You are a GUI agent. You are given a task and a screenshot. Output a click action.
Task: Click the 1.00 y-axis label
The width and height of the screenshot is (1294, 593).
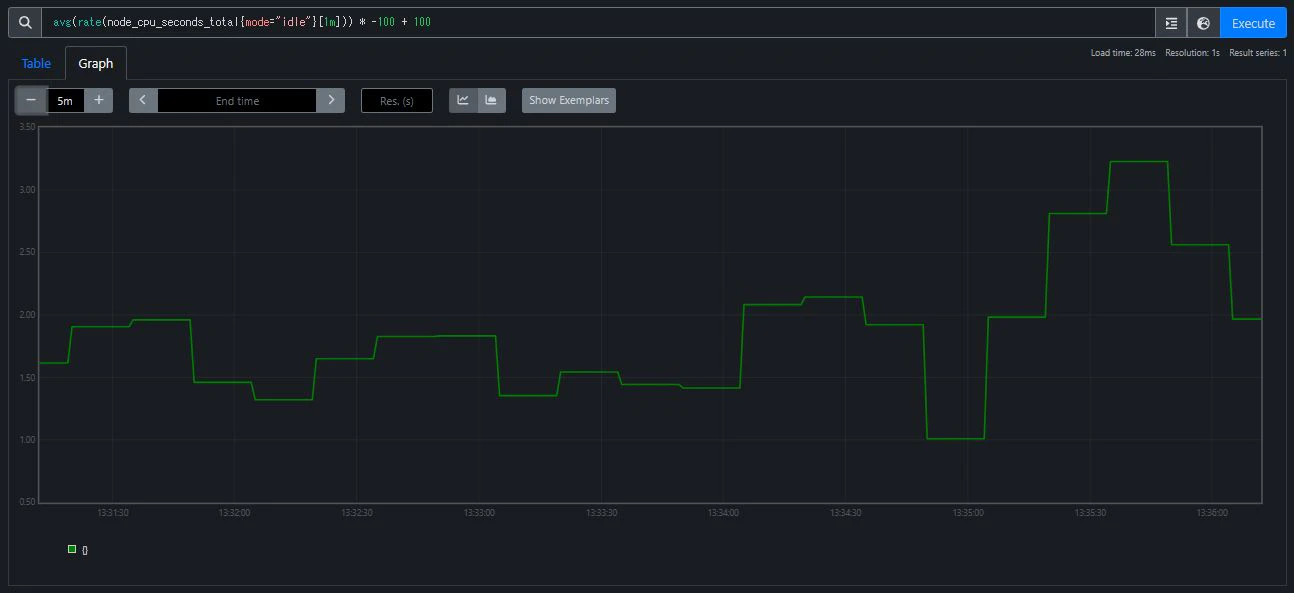27,440
